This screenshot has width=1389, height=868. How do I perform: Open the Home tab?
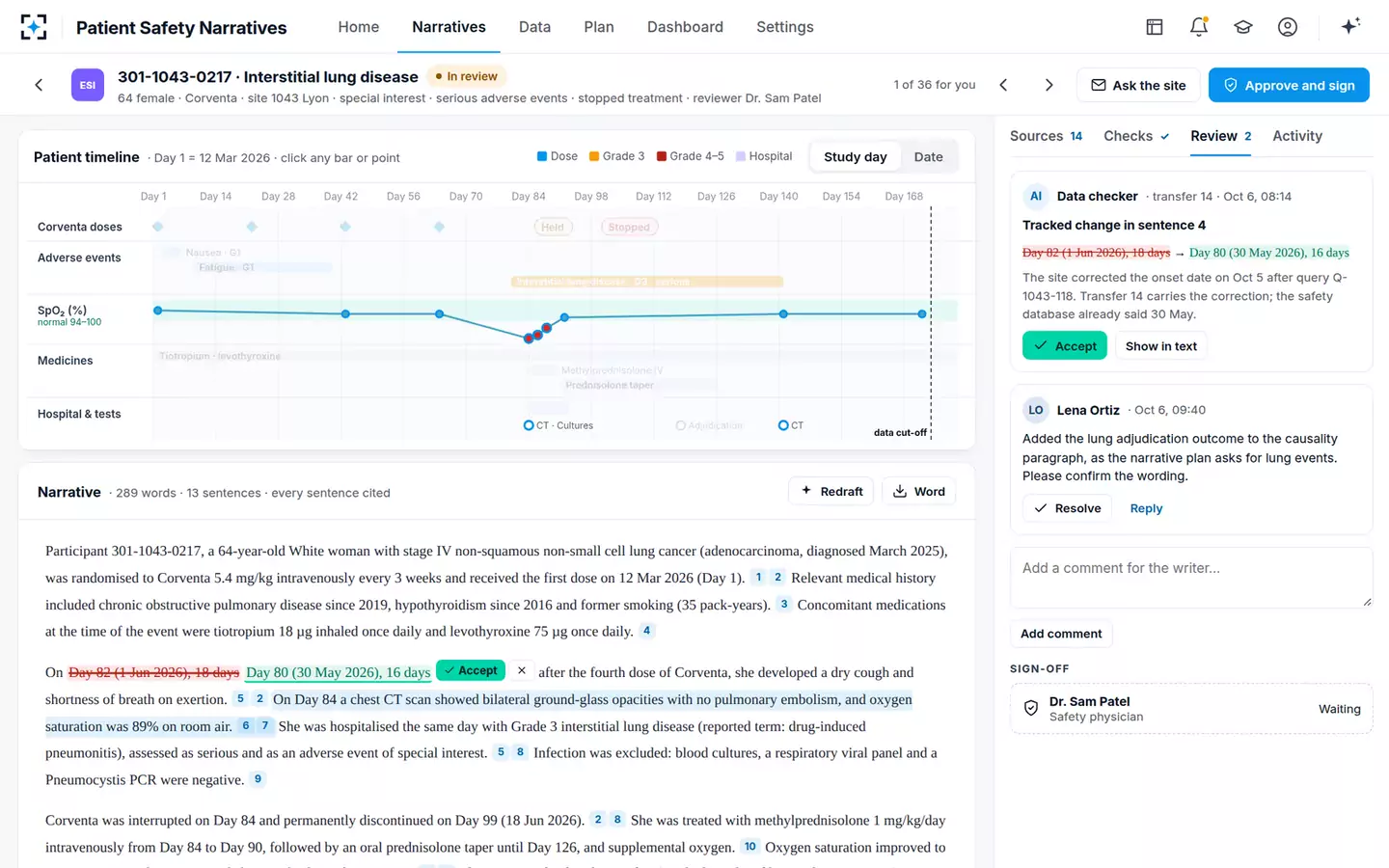pyautogui.click(x=359, y=27)
